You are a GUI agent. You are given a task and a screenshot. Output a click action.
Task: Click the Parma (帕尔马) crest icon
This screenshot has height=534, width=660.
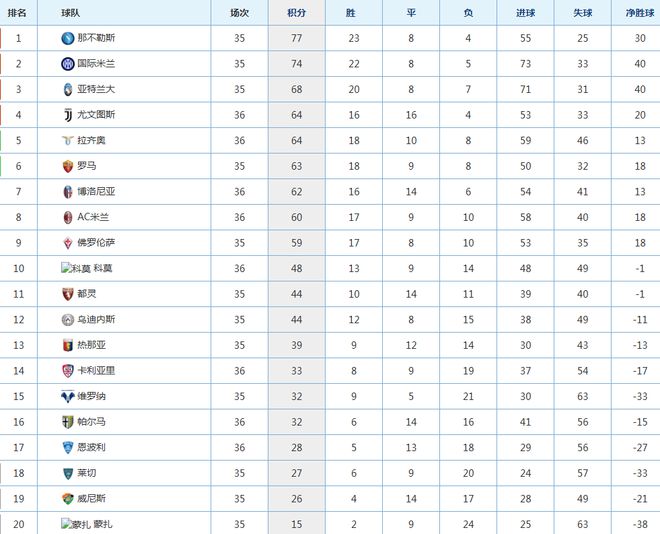coord(67,422)
